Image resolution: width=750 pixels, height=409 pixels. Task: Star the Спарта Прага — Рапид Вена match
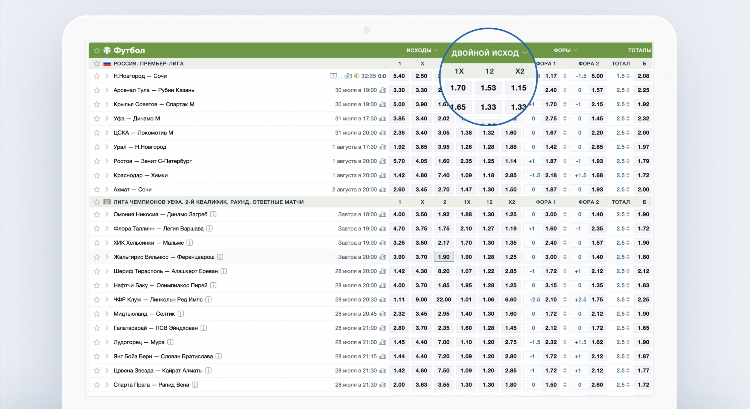pos(97,385)
